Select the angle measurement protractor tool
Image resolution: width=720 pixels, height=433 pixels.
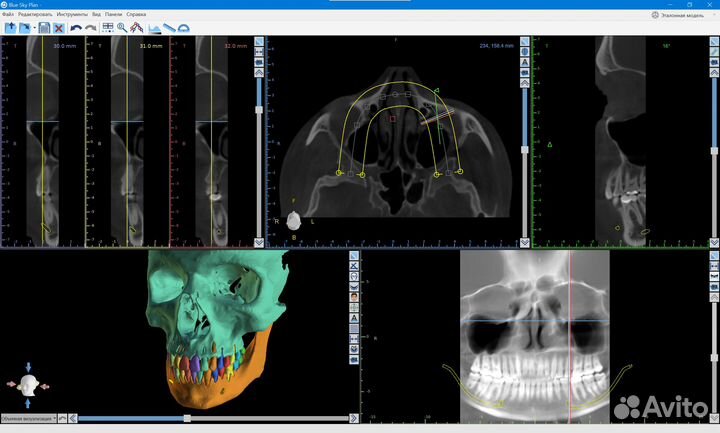184,28
